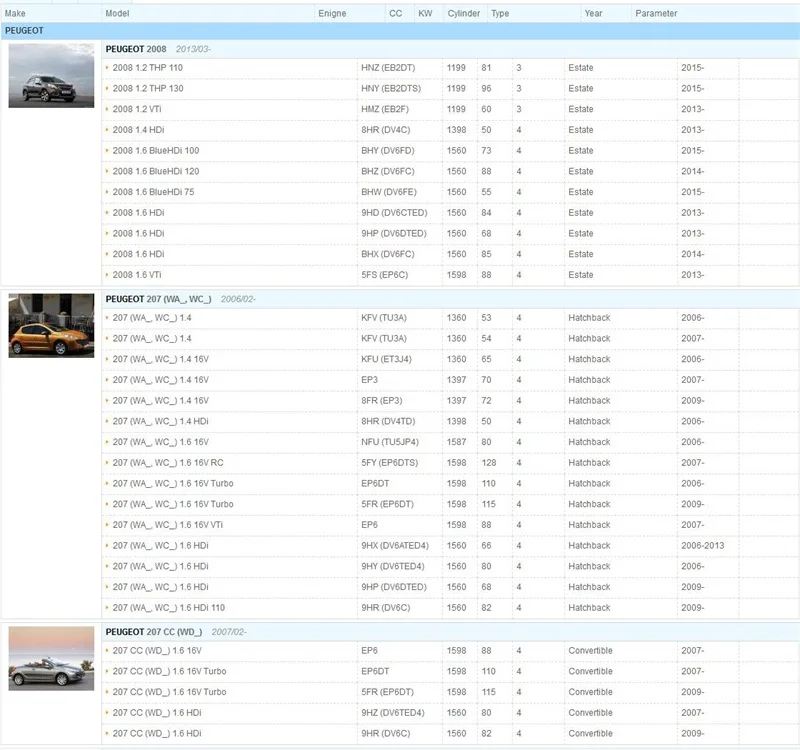Click the 2006/02- date next to PEUGEOT 207
Image resolution: width=800 pixels, height=750 pixels.
(x=238, y=299)
